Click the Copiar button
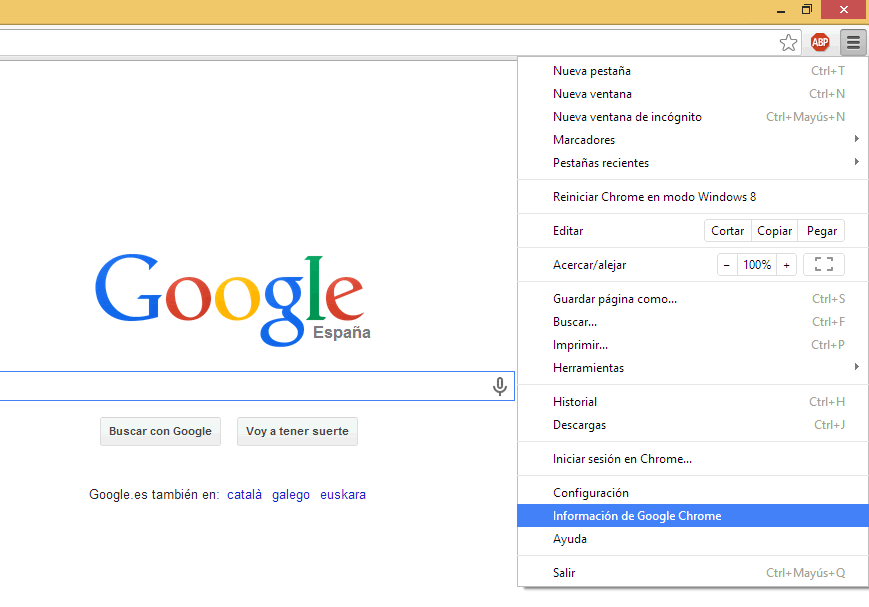 click(x=774, y=231)
